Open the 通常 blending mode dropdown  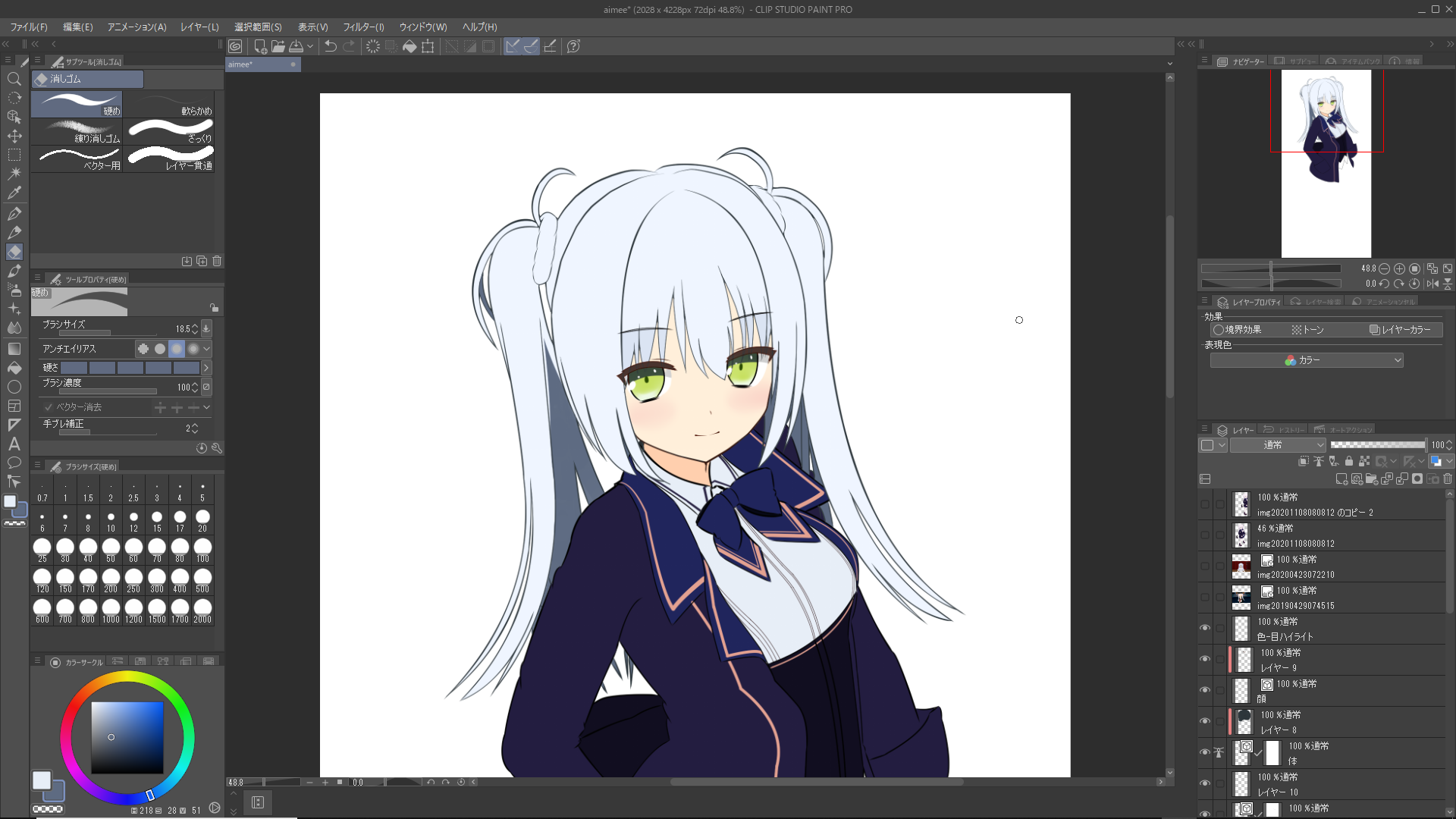pyautogui.click(x=1278, y=445)
